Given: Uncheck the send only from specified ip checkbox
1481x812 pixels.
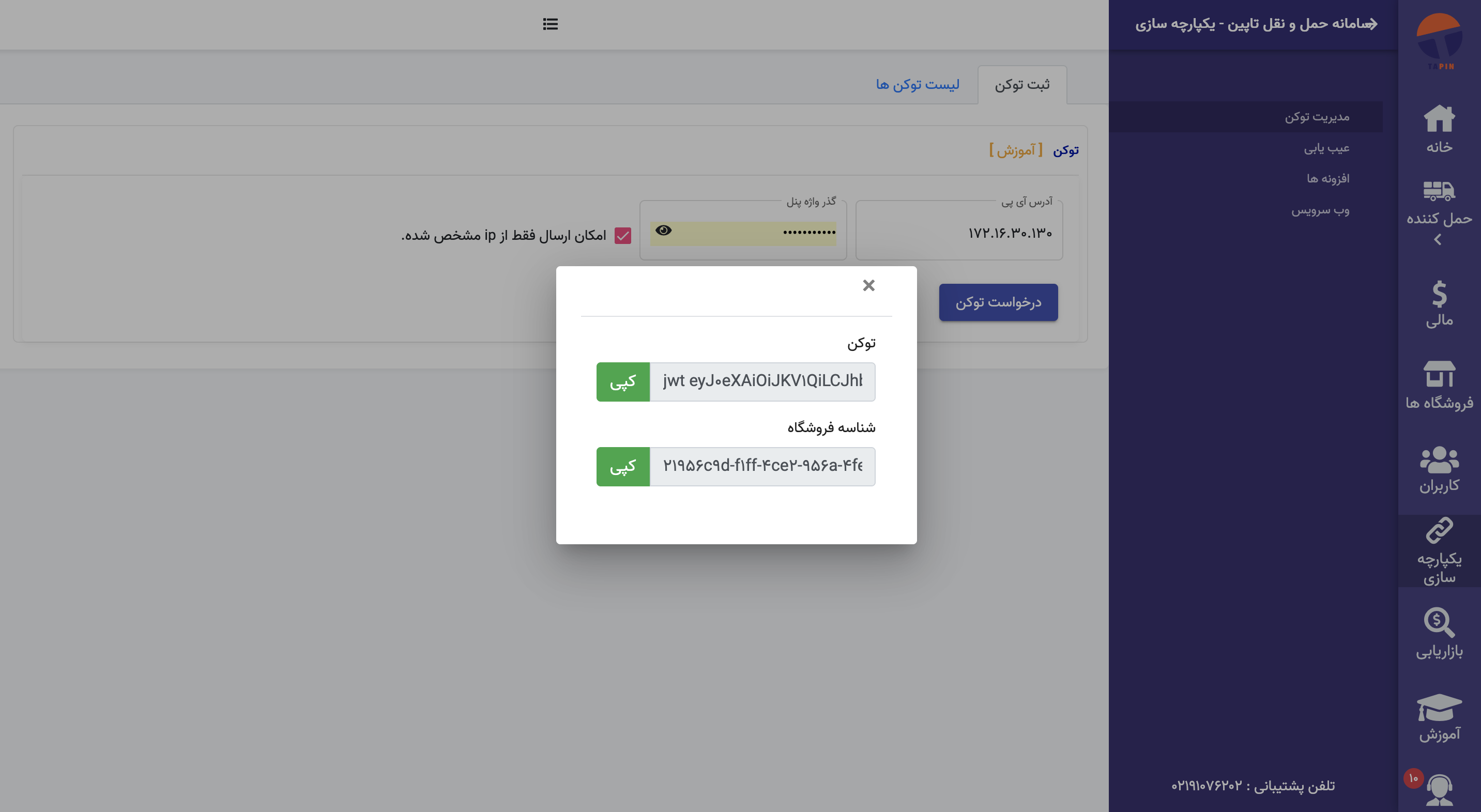Looking at the screenshot, I should tap(623, 236).
